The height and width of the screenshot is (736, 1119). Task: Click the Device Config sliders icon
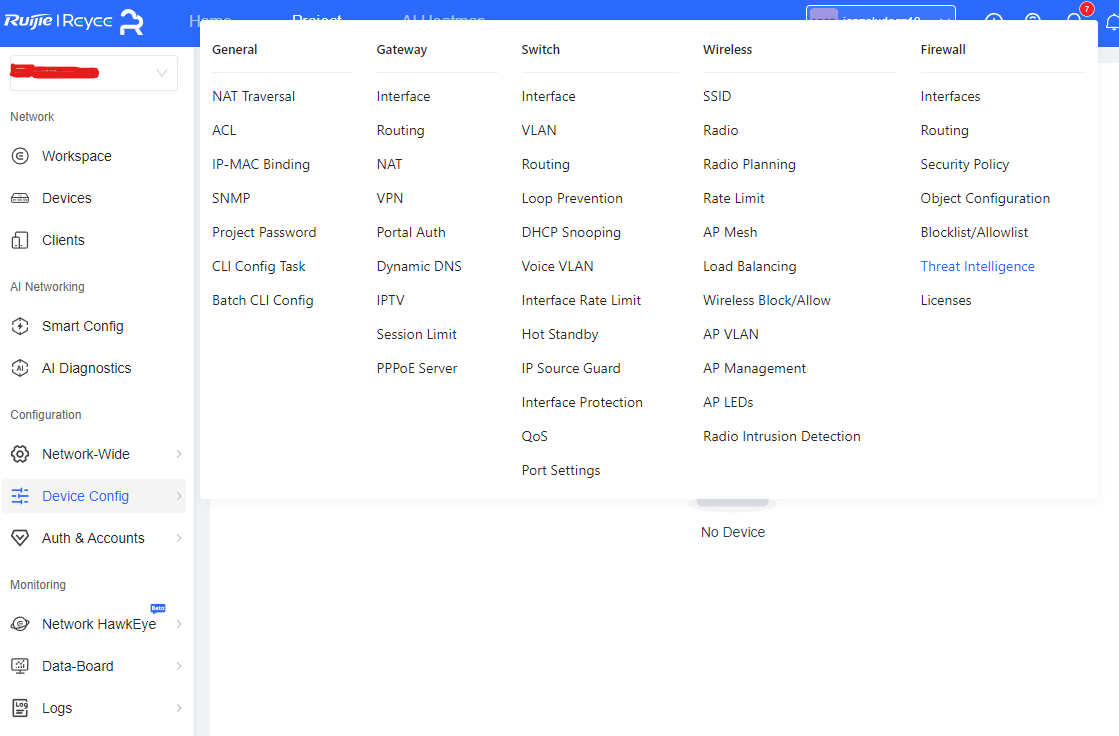[x=20, y=495]
